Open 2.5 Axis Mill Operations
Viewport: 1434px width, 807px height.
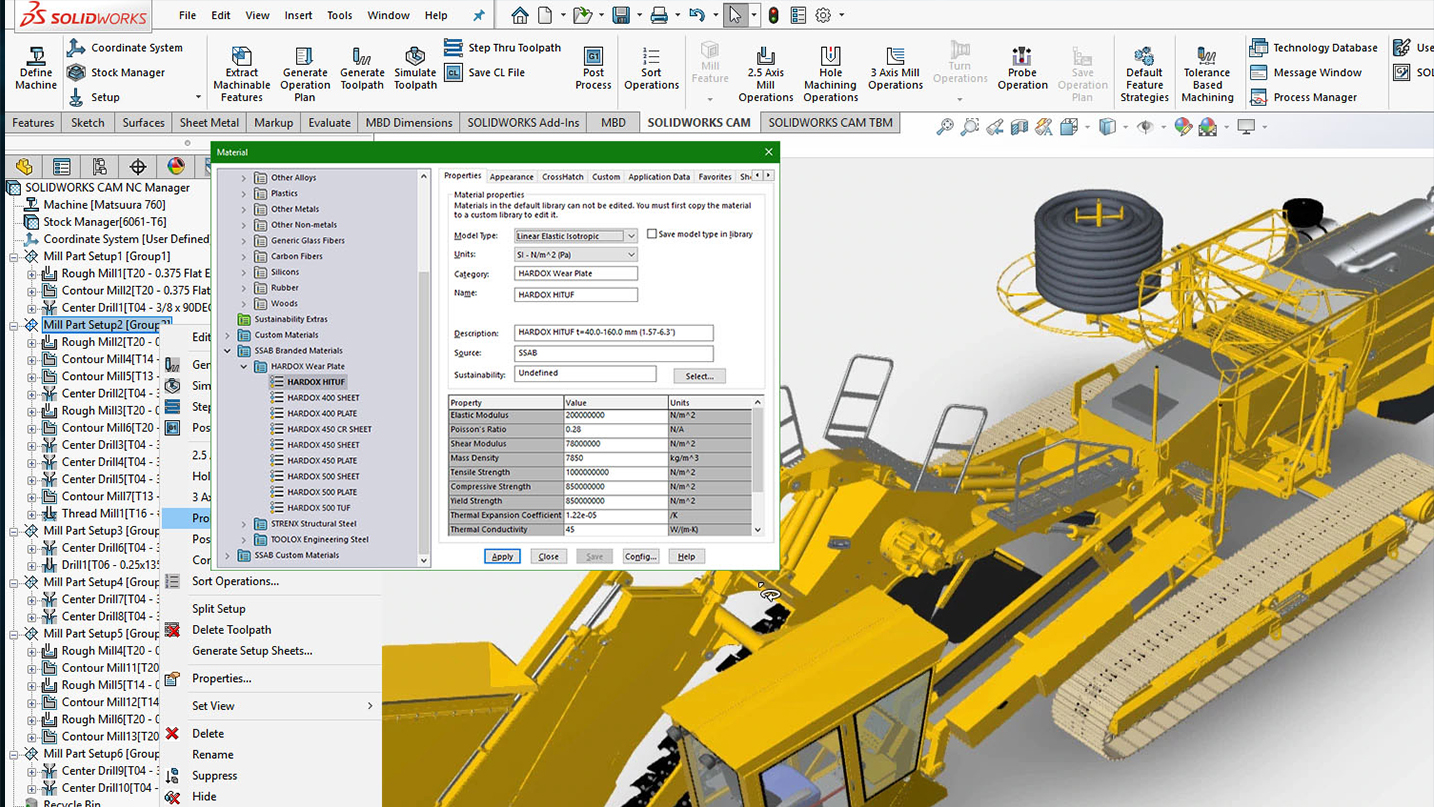pos(765,58)
